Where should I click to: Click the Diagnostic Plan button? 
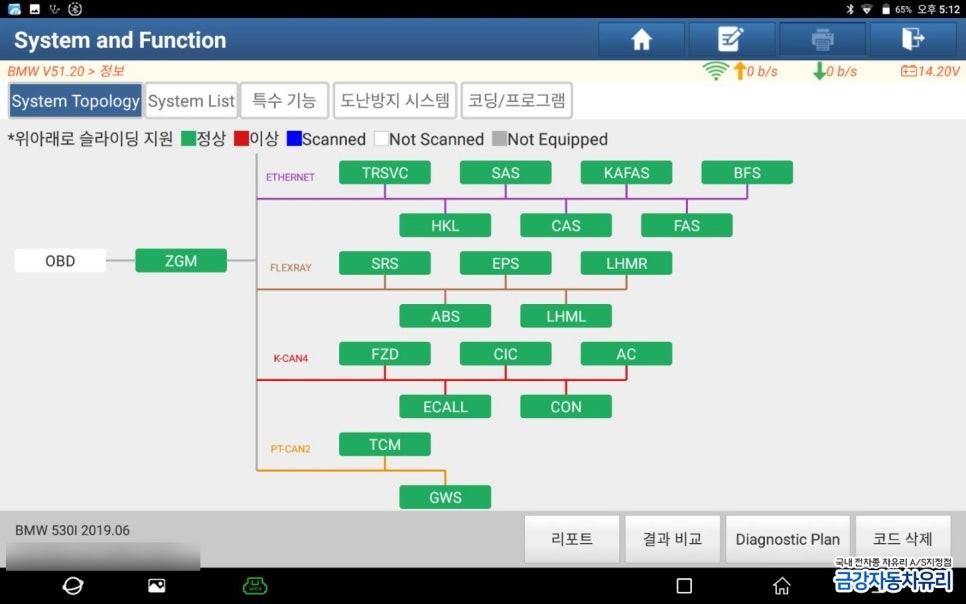pos(787,539)
